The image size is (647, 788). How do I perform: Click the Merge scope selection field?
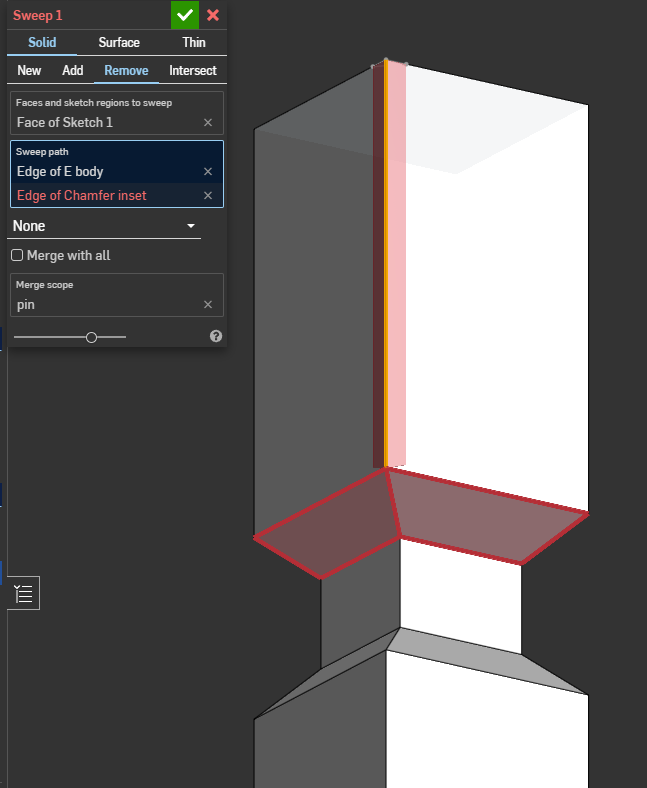point(117,295)
